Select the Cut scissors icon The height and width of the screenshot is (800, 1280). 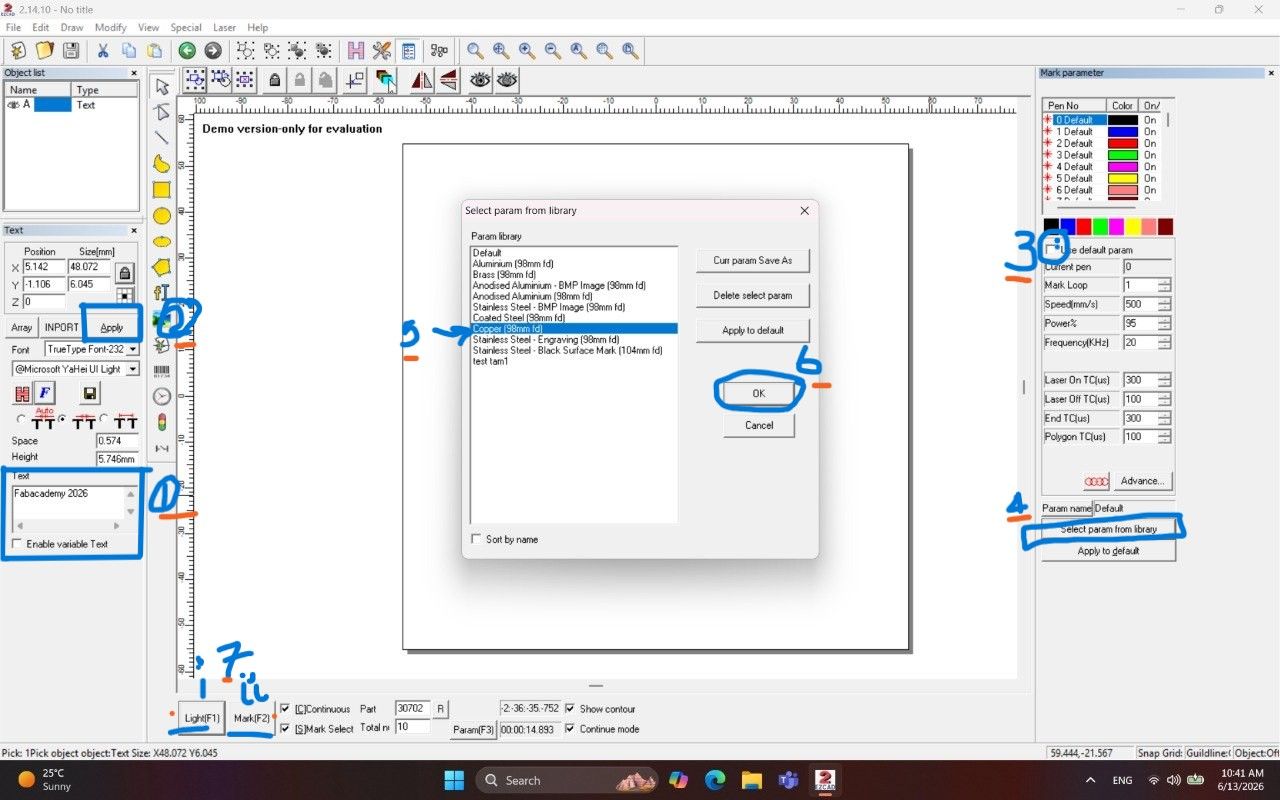pos(102,50)
